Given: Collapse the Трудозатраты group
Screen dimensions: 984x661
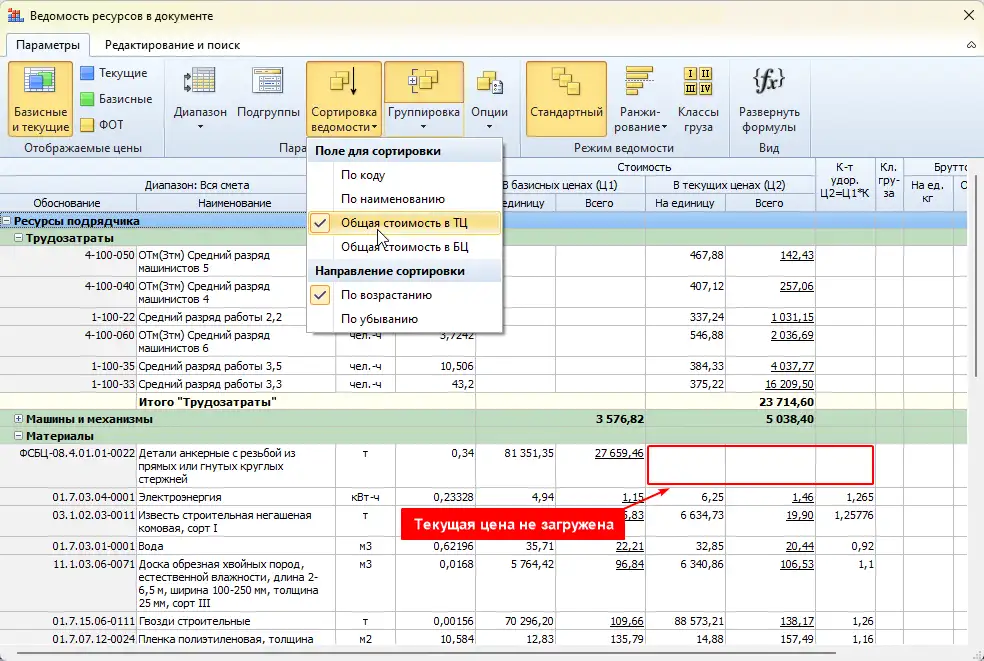Looking at the screenshot, I should [19, 239].
